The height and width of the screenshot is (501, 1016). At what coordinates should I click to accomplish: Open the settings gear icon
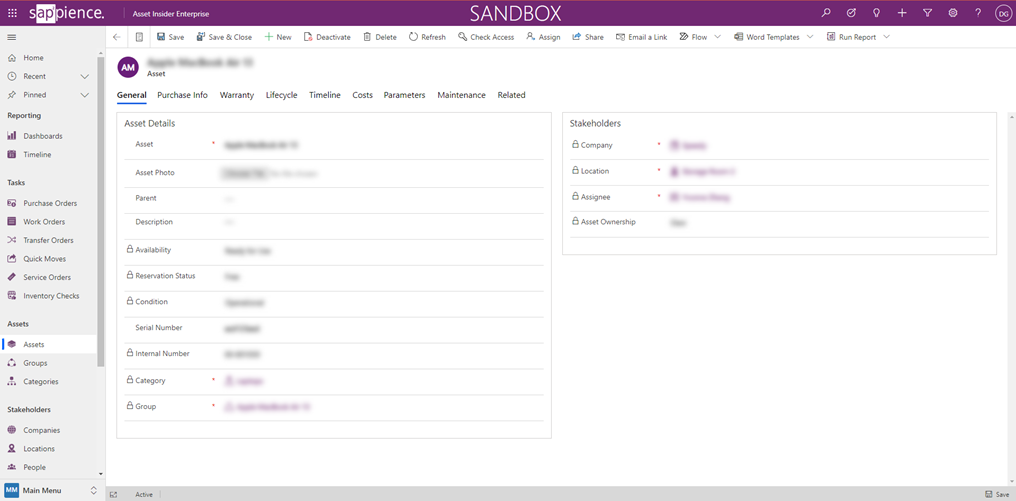(x=953, y=13)
